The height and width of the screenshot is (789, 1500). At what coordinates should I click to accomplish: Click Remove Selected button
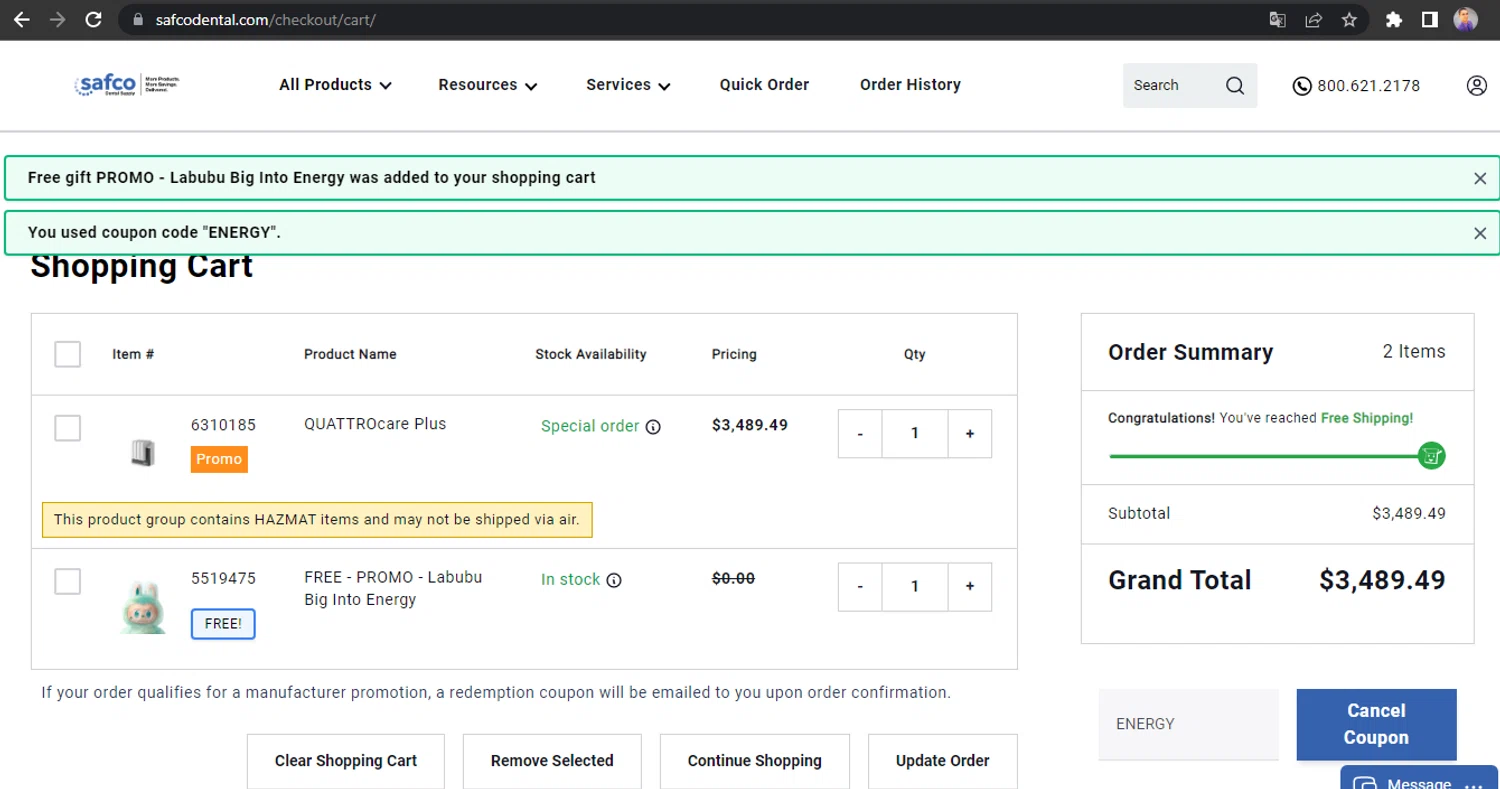[552, 761]
